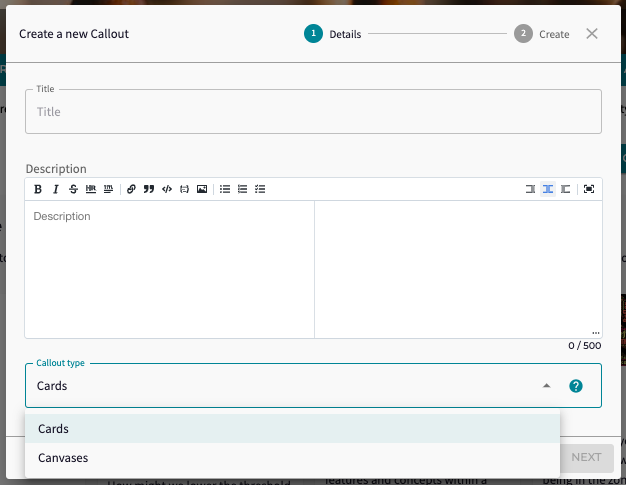Select Cards from the callout type list

[x=54, y=428]
